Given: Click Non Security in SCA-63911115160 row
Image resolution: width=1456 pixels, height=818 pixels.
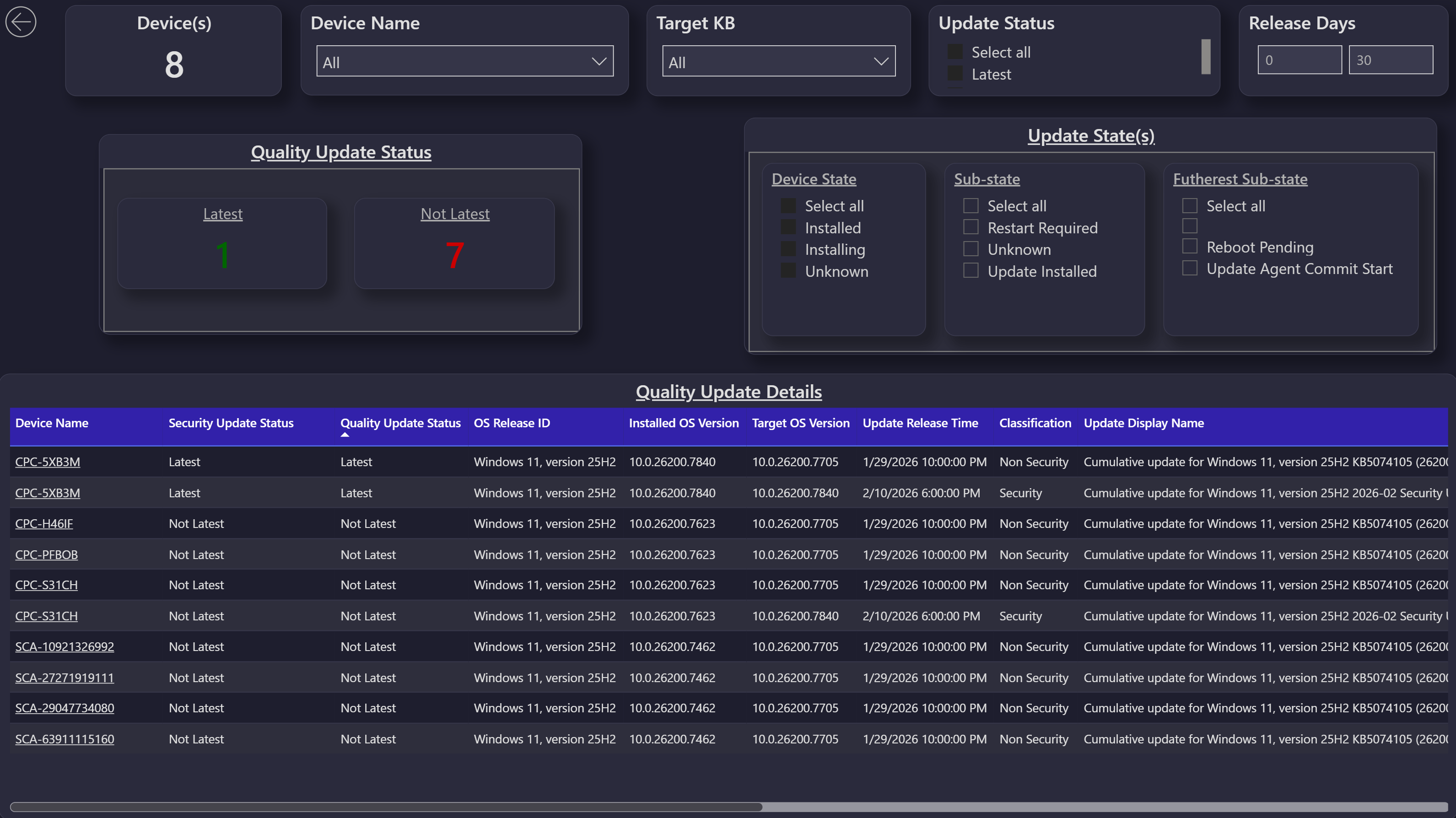Looking at the screenshot, I should tap(1034, 739).
